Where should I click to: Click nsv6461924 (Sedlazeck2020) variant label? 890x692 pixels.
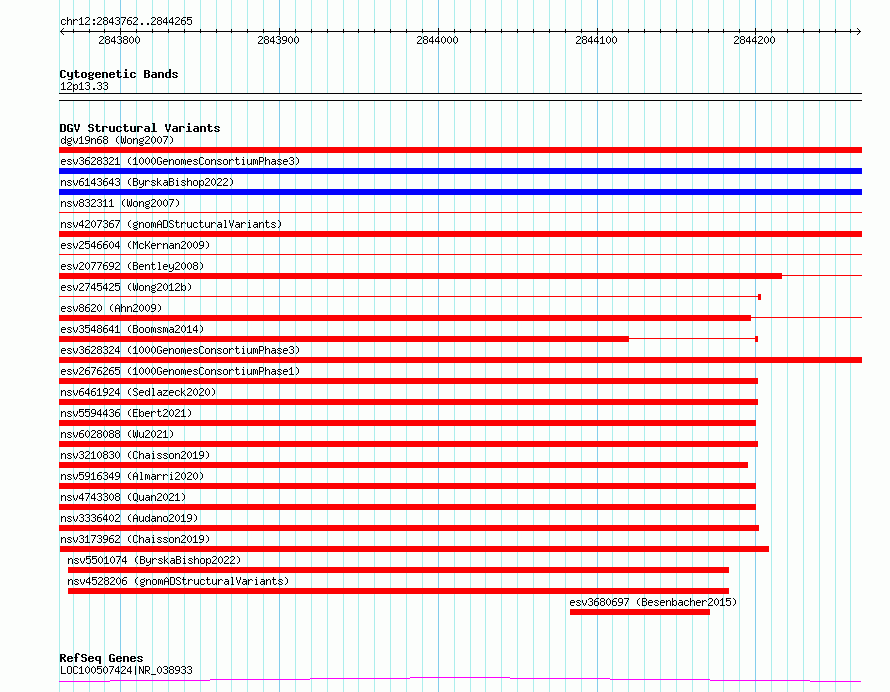[138, 392]
